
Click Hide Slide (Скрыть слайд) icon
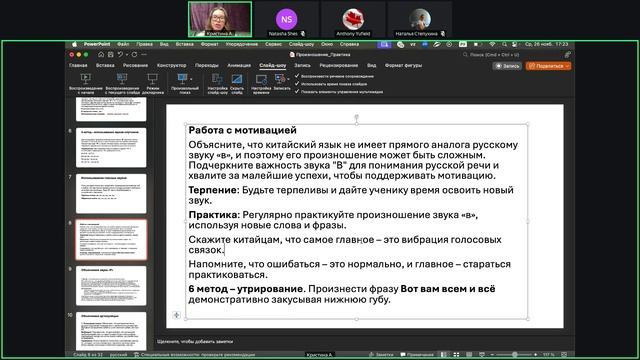(x=237, y=79)
